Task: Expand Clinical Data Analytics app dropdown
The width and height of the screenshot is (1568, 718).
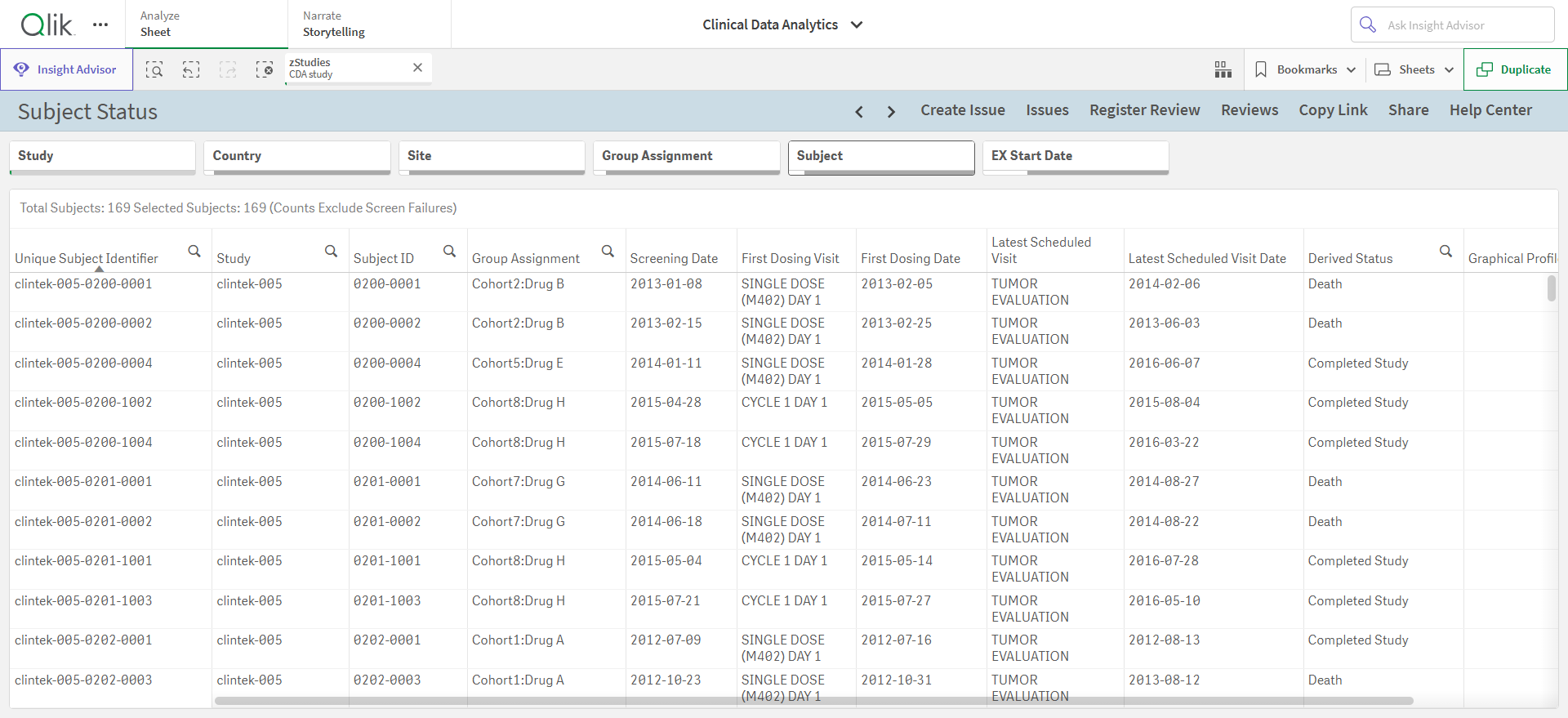Action: [857, 25]
